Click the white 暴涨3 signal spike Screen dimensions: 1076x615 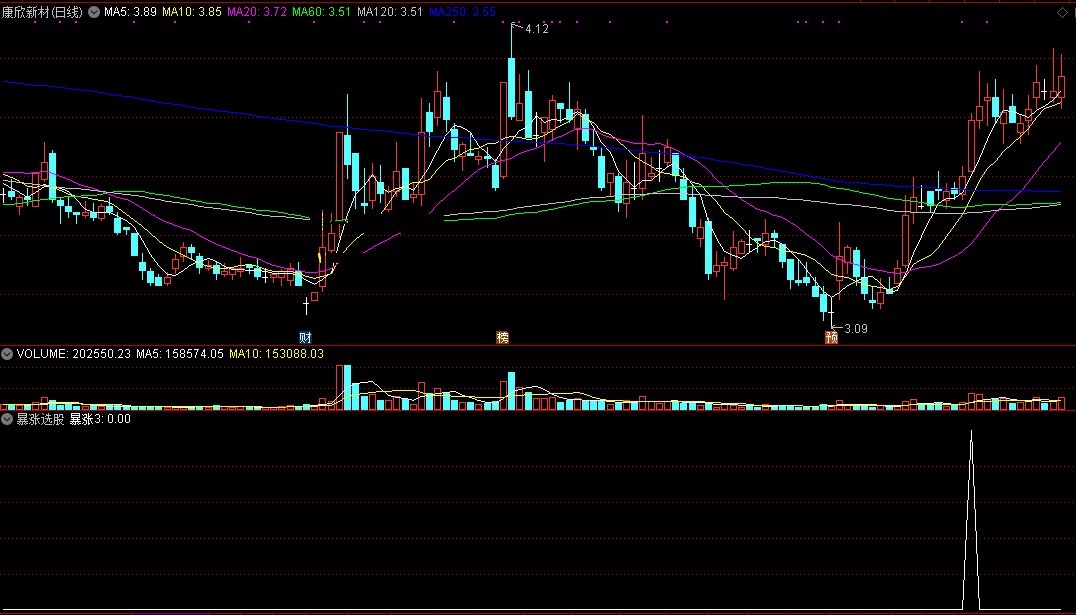pos(971,520)
